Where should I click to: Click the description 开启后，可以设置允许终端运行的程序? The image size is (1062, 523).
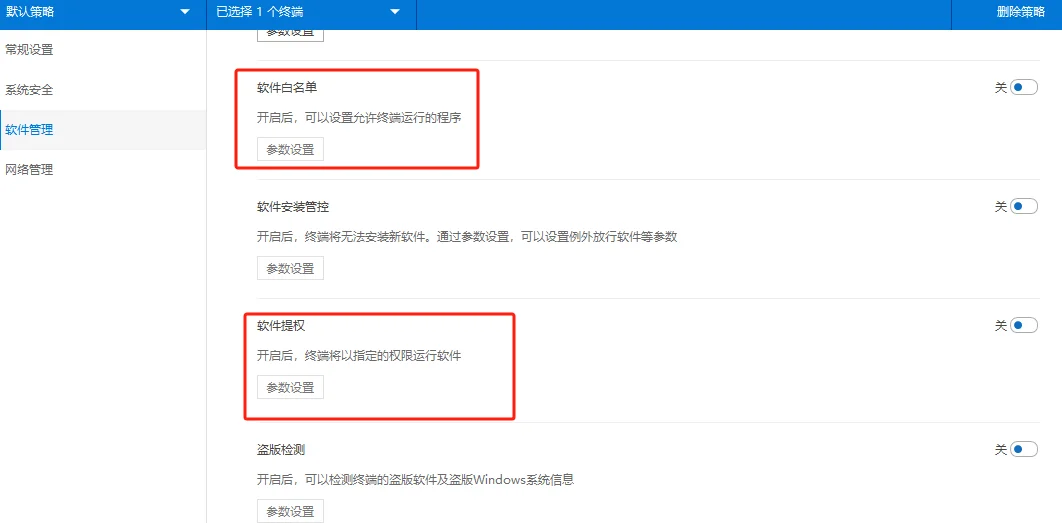tap(359, 117)
